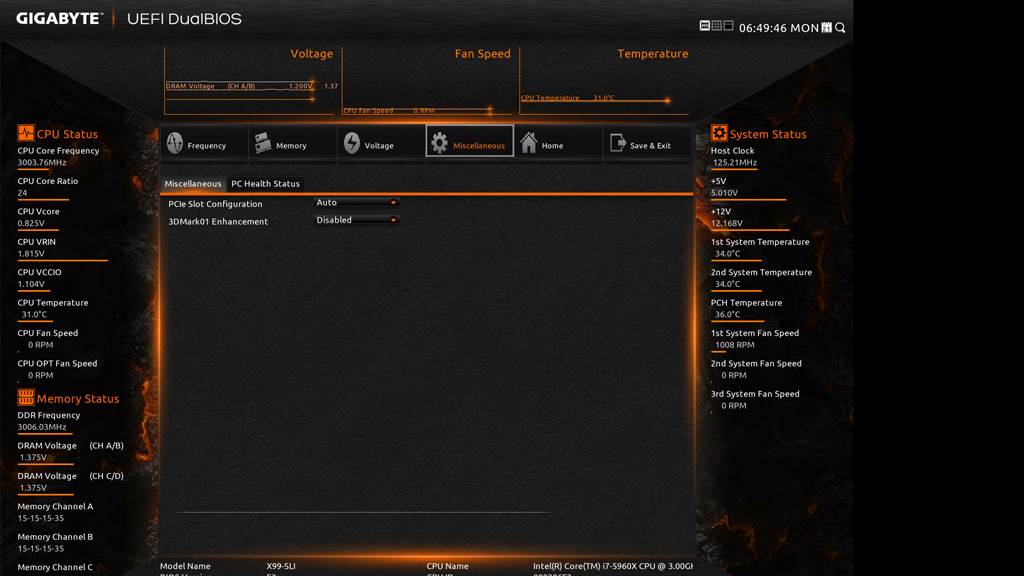Viewport: 1024px width, 576px height.
Task: Click the magnifying glass search icon
Action: pyautogui.click(x=840, y=28)
